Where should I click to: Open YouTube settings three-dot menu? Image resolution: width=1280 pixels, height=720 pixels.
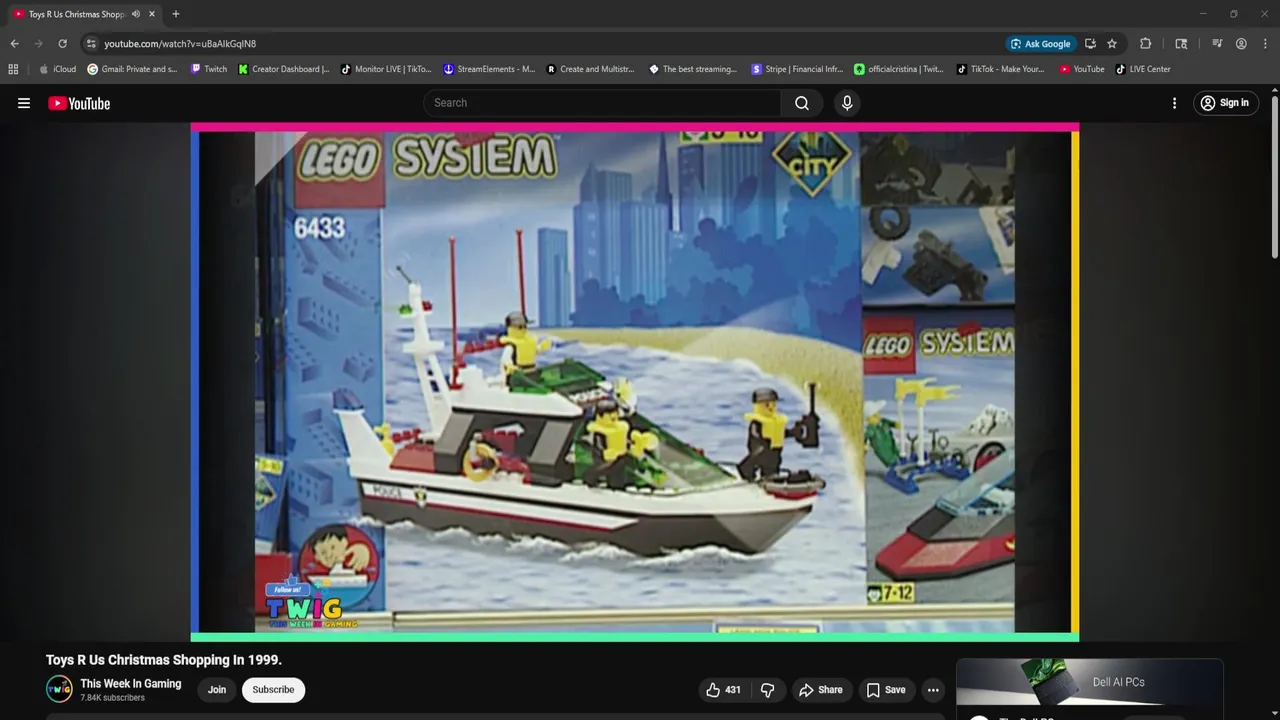pyautogui.click(x=1174, y=103)
